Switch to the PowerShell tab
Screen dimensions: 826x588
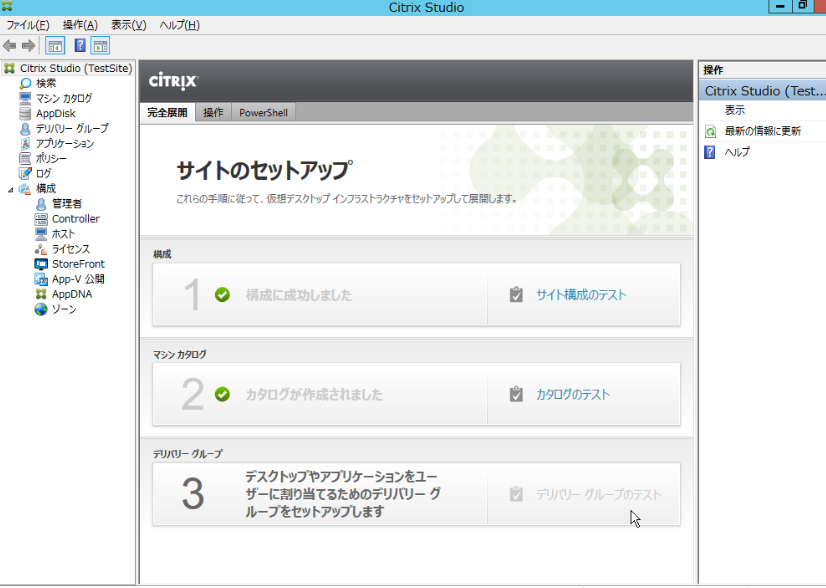[263, 112]
